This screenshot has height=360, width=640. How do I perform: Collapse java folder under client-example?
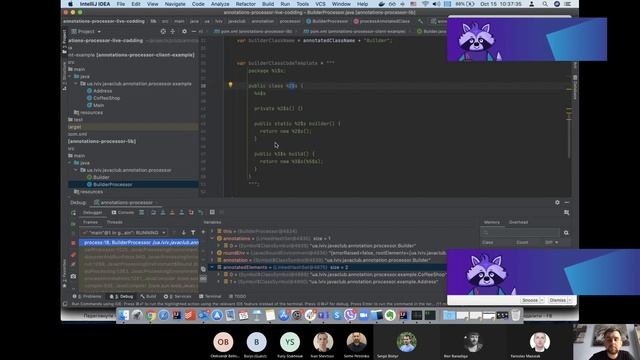[x=70, y=76]
